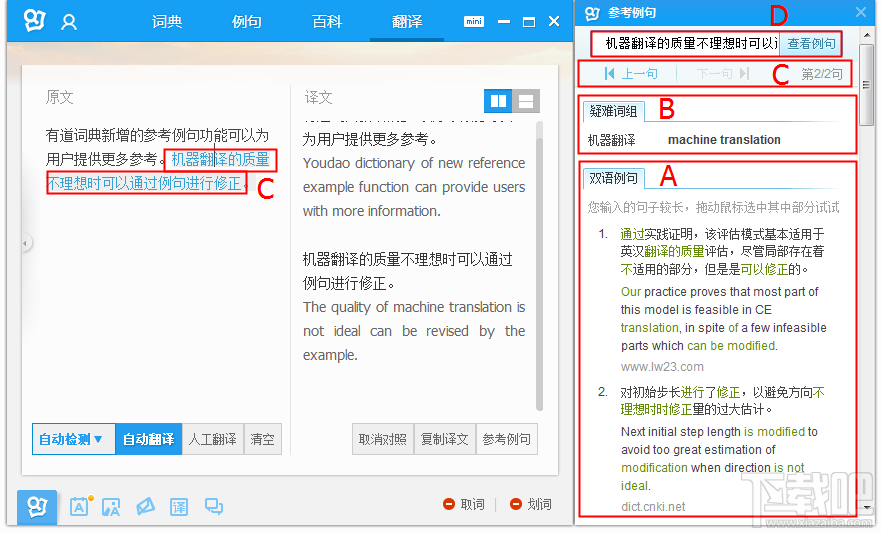This screenshot has width=881, height=533.
Task: Click the reference panel scrollbar thumb
Action: [867, 84]
